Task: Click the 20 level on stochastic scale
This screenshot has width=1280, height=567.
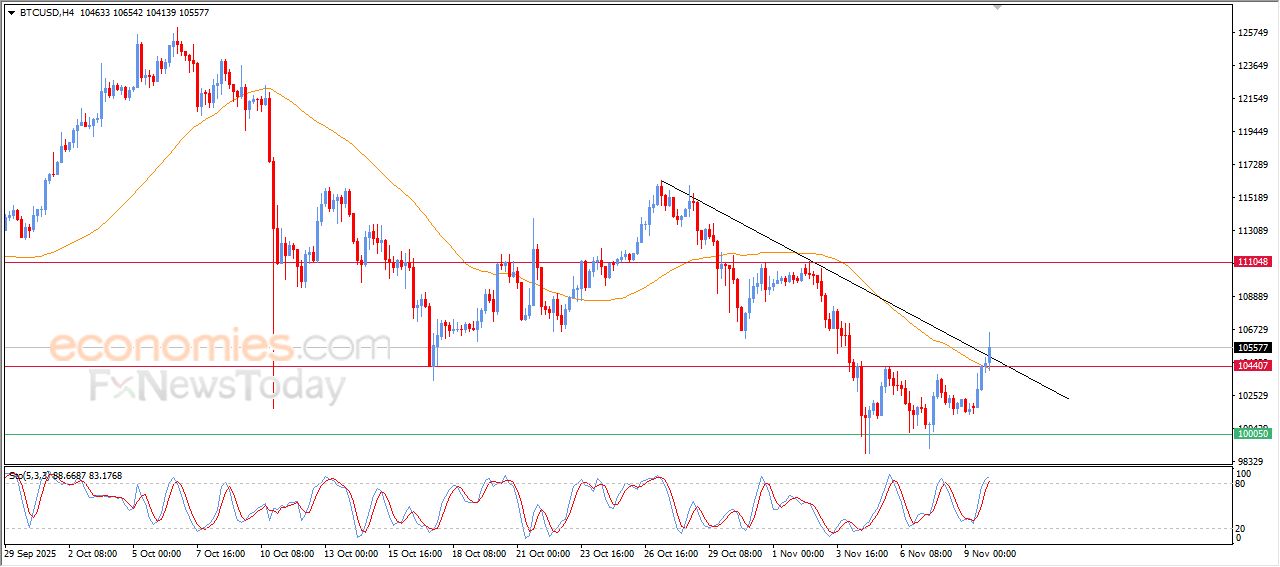Action: [x=1242, y=527]
